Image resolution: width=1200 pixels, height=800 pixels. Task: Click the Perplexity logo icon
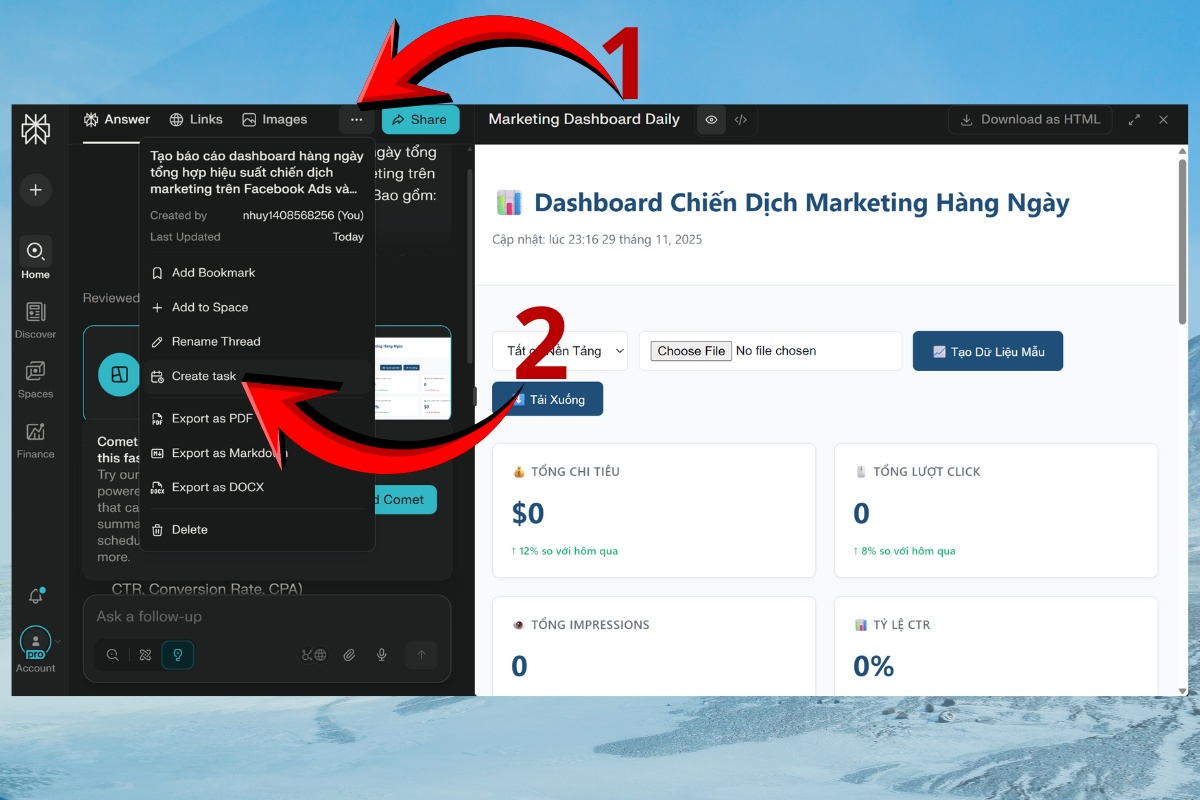(x=36, y=129)
